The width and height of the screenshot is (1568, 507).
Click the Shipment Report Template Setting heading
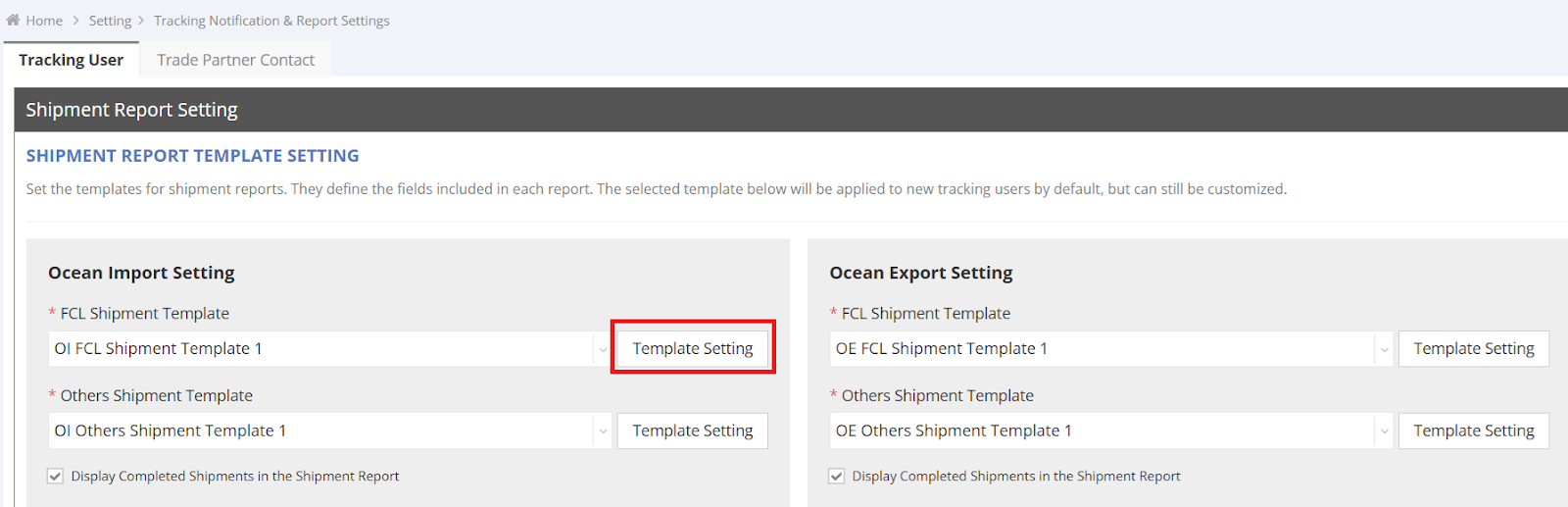[192, 156]
